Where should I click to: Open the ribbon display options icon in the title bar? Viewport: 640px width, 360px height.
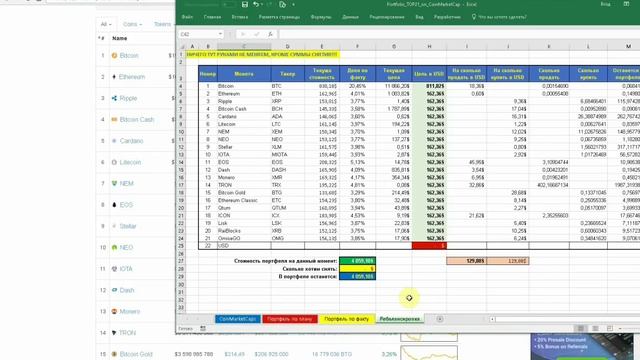[x=626, y=4]
